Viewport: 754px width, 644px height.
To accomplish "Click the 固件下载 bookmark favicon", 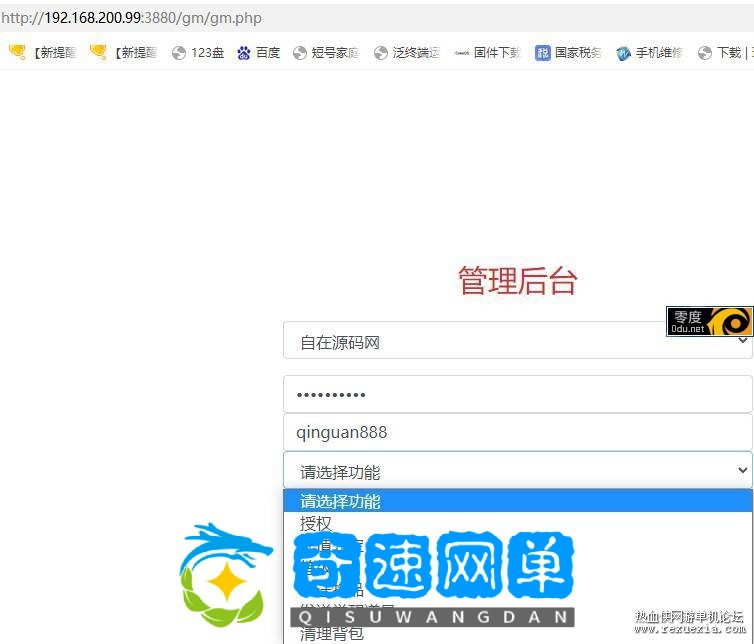I will 462,53.
